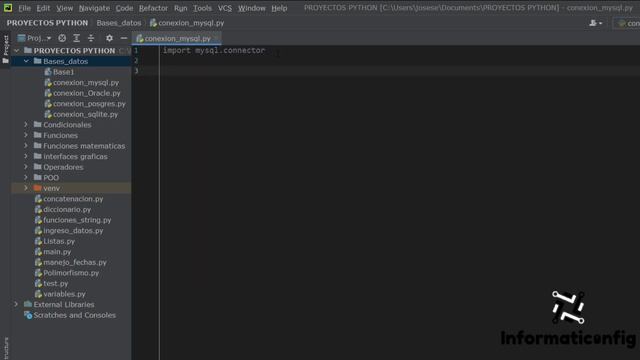Open the File menu
Screen dimensions: 640x360
coord(24,8)
